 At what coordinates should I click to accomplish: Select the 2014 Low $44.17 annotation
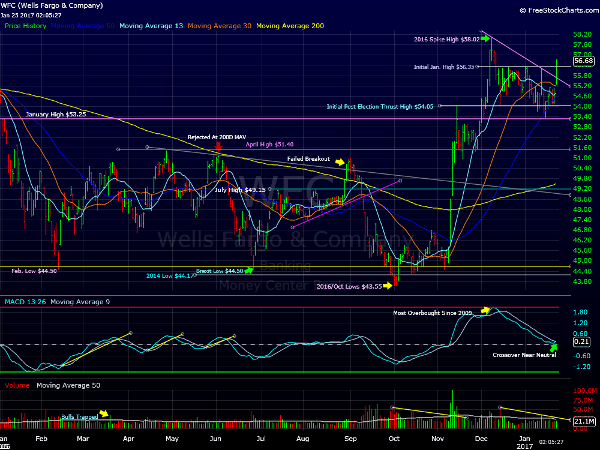[170, 276]
